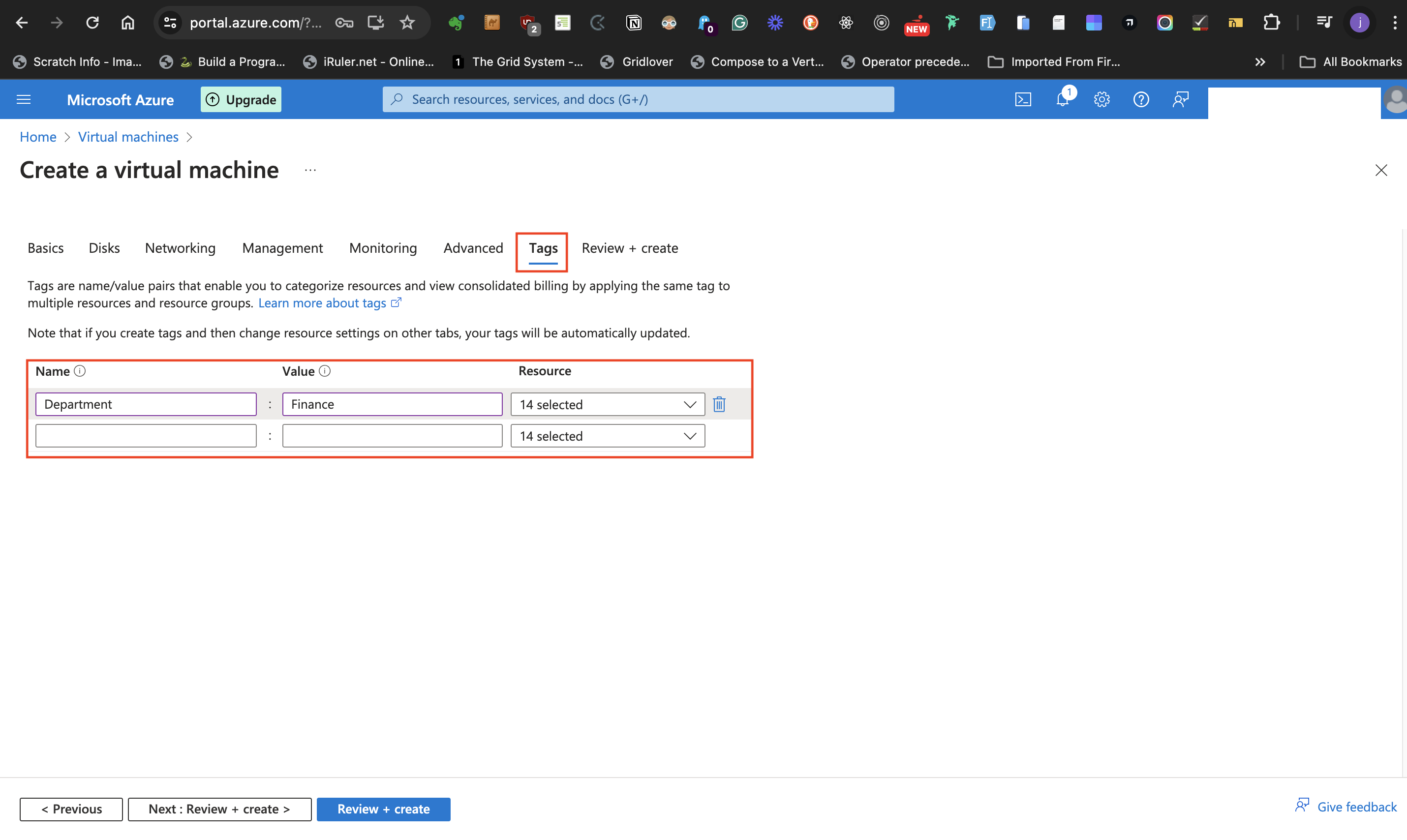Open the portal hamburger menu
This screenshot has height=840, width=1407.
coord(24,100)
